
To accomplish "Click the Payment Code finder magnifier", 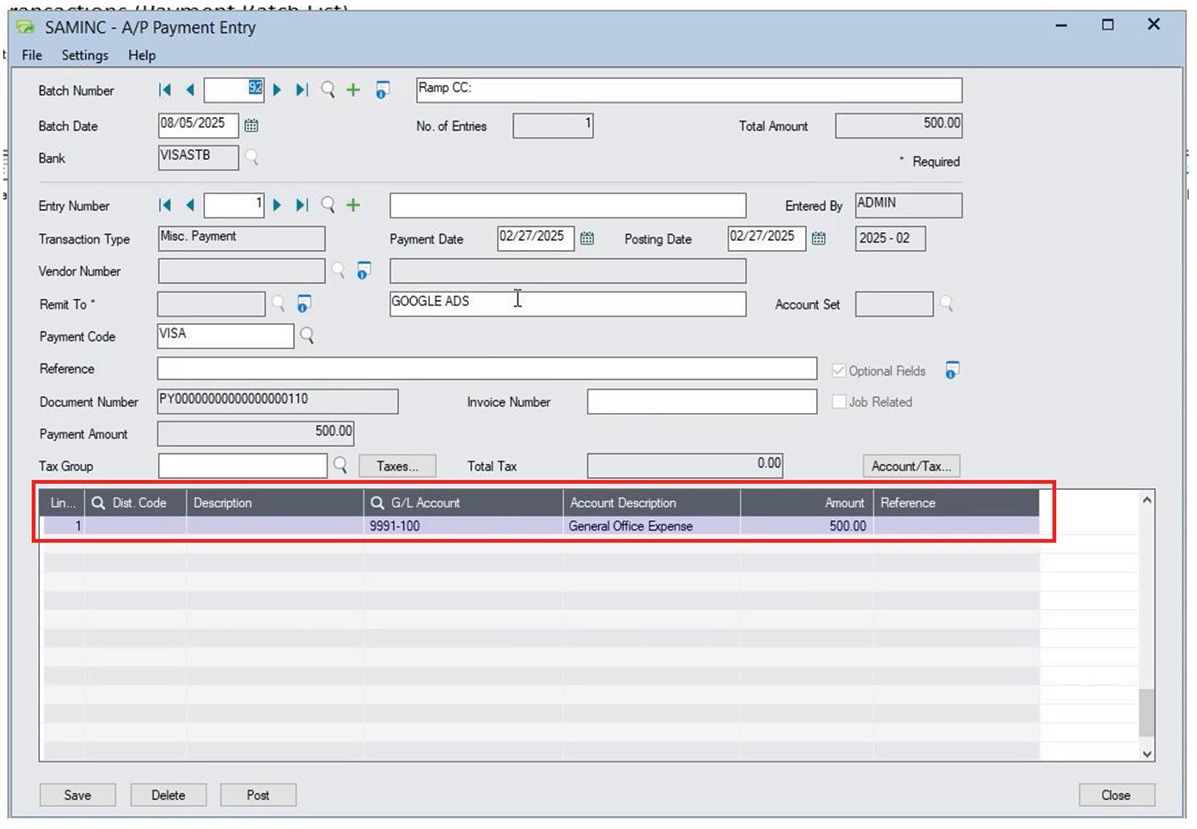I will click(x=307, y=337).
